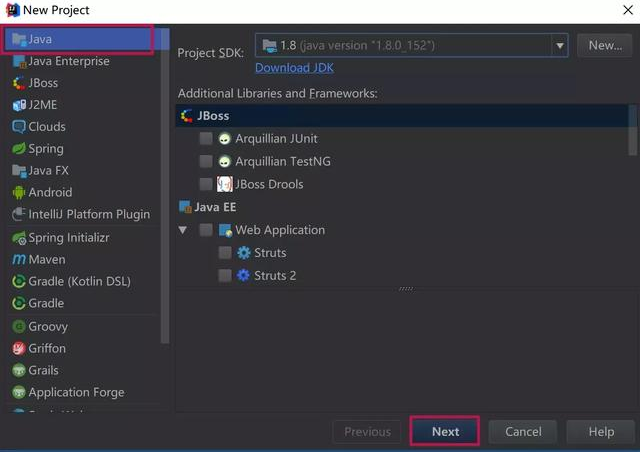Pick the Gradle project icon
Screen dimensions: 642x452
tap(19, 303)
